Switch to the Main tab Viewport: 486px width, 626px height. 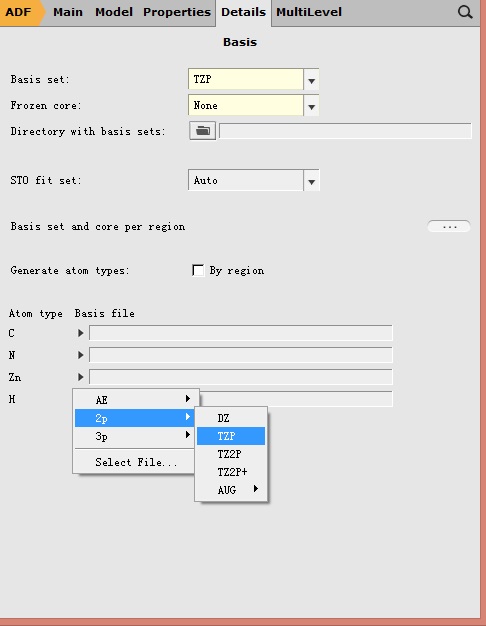click(x=68, y=12)
